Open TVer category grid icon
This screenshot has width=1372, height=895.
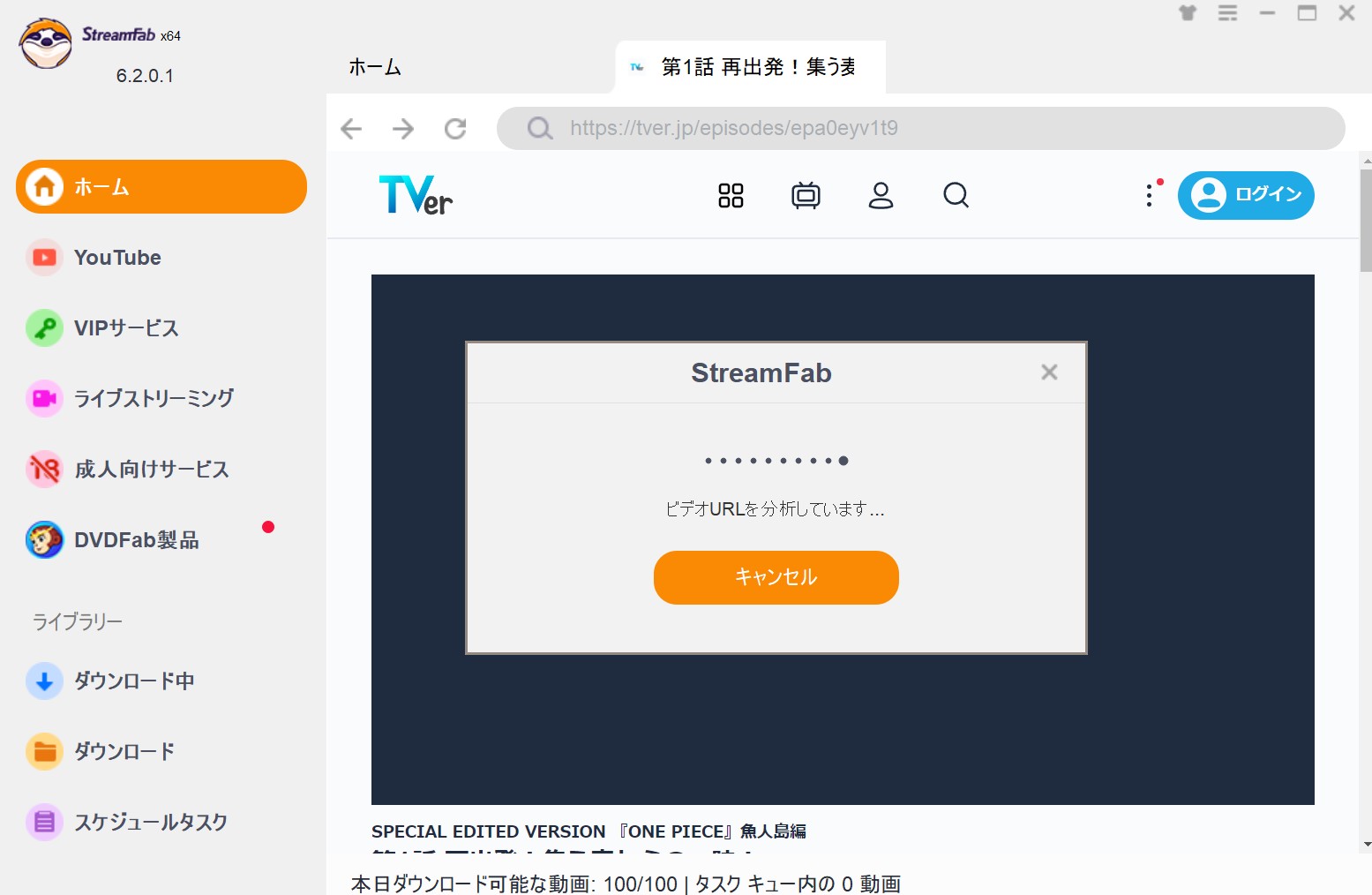point(731,195)
